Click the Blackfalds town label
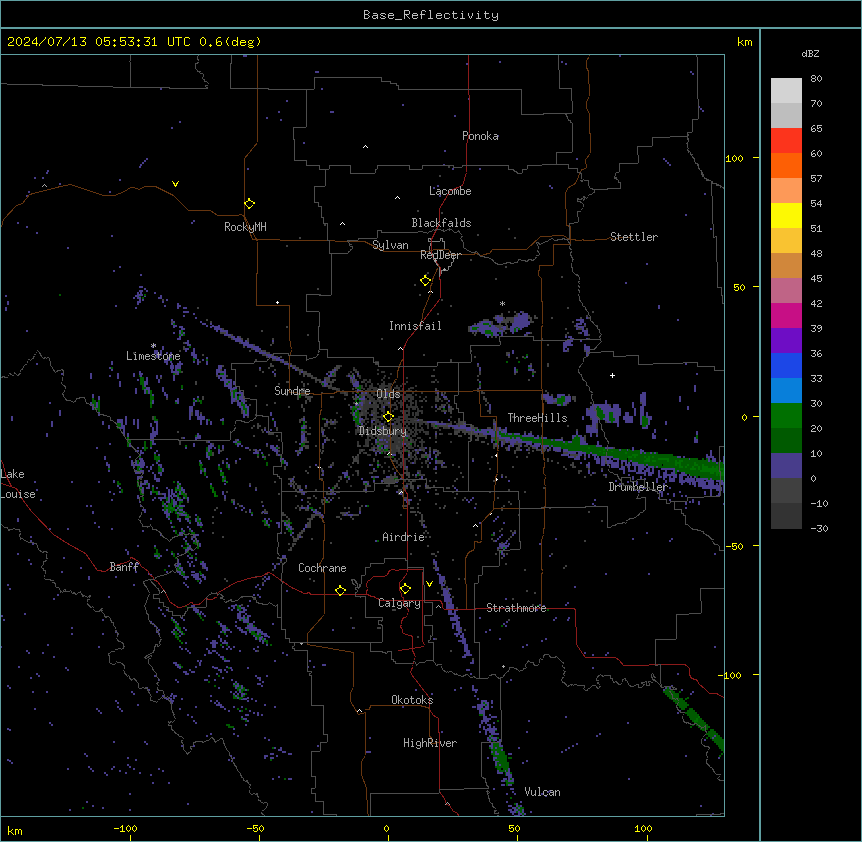Screen dimensions: 862x842 point(441,223)
